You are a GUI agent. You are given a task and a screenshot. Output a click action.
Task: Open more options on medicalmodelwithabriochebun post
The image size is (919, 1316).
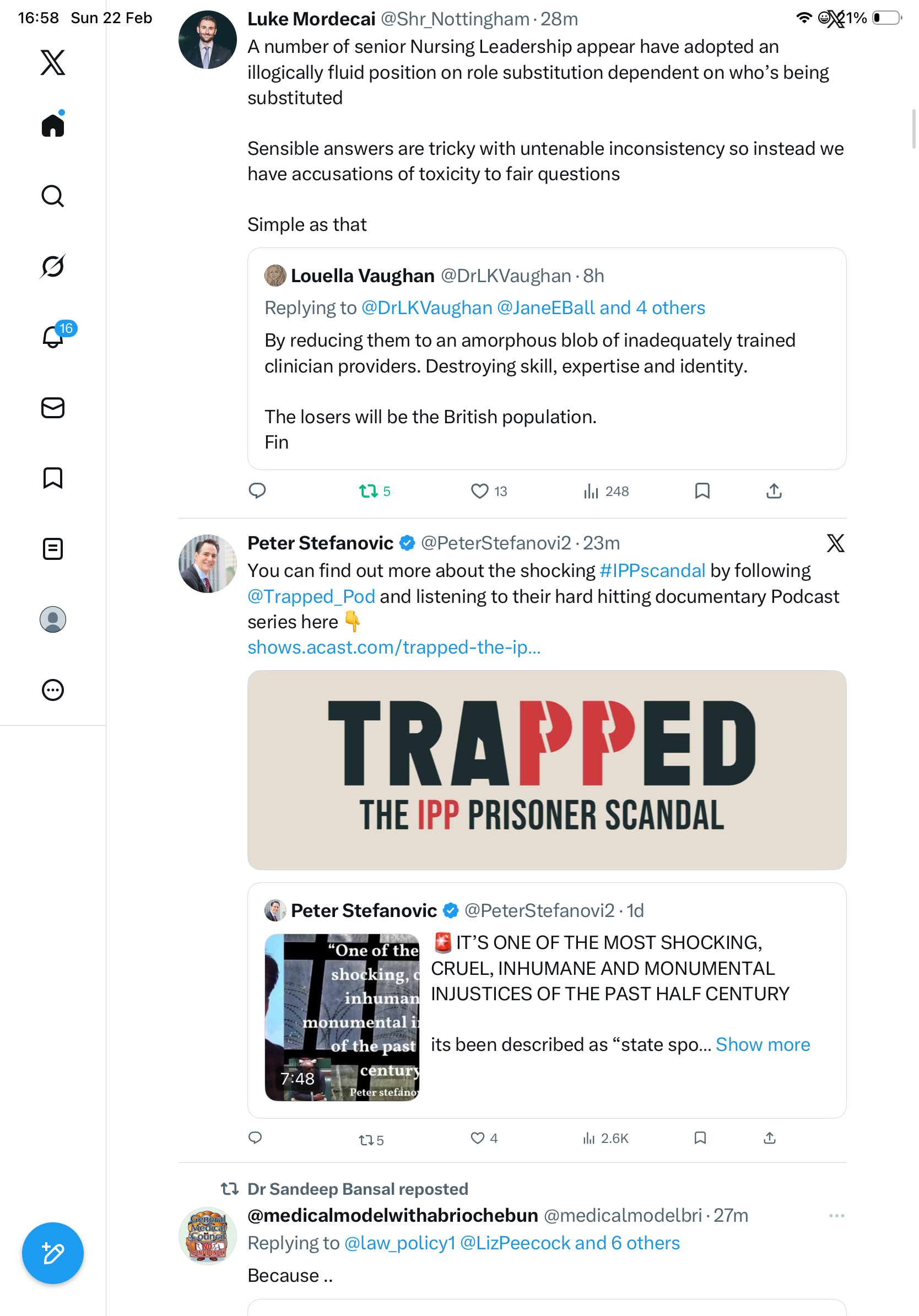tap(836, 1215)
